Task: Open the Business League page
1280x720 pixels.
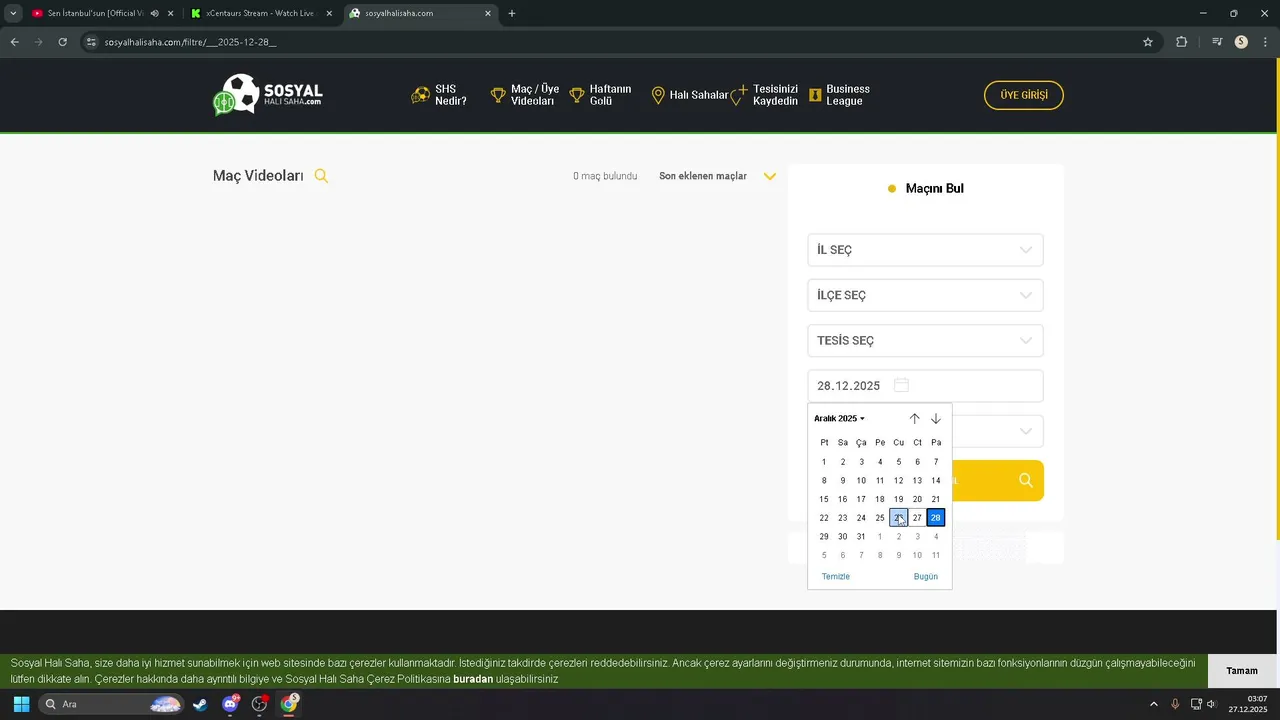Action: [839, 95]
